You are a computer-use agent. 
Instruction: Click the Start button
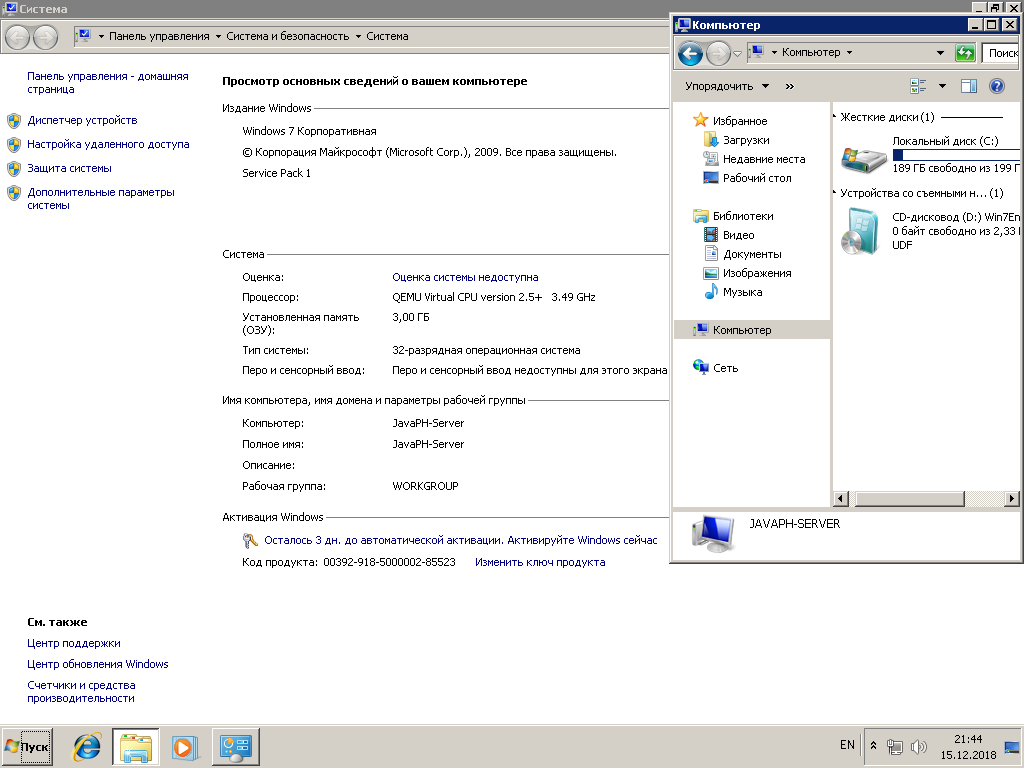click(28, 746)
